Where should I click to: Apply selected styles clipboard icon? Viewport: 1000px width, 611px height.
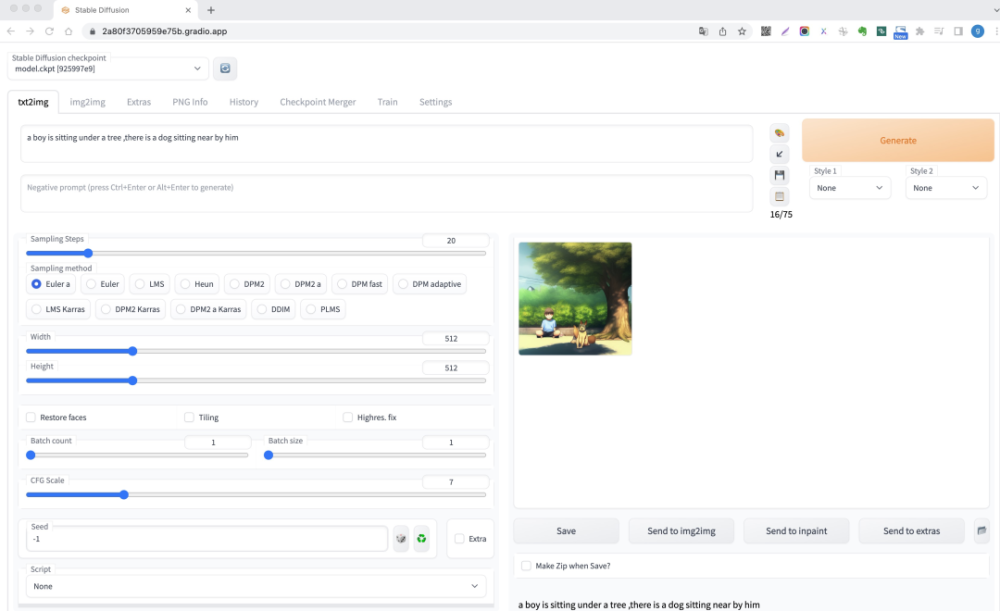coord(779,196)
